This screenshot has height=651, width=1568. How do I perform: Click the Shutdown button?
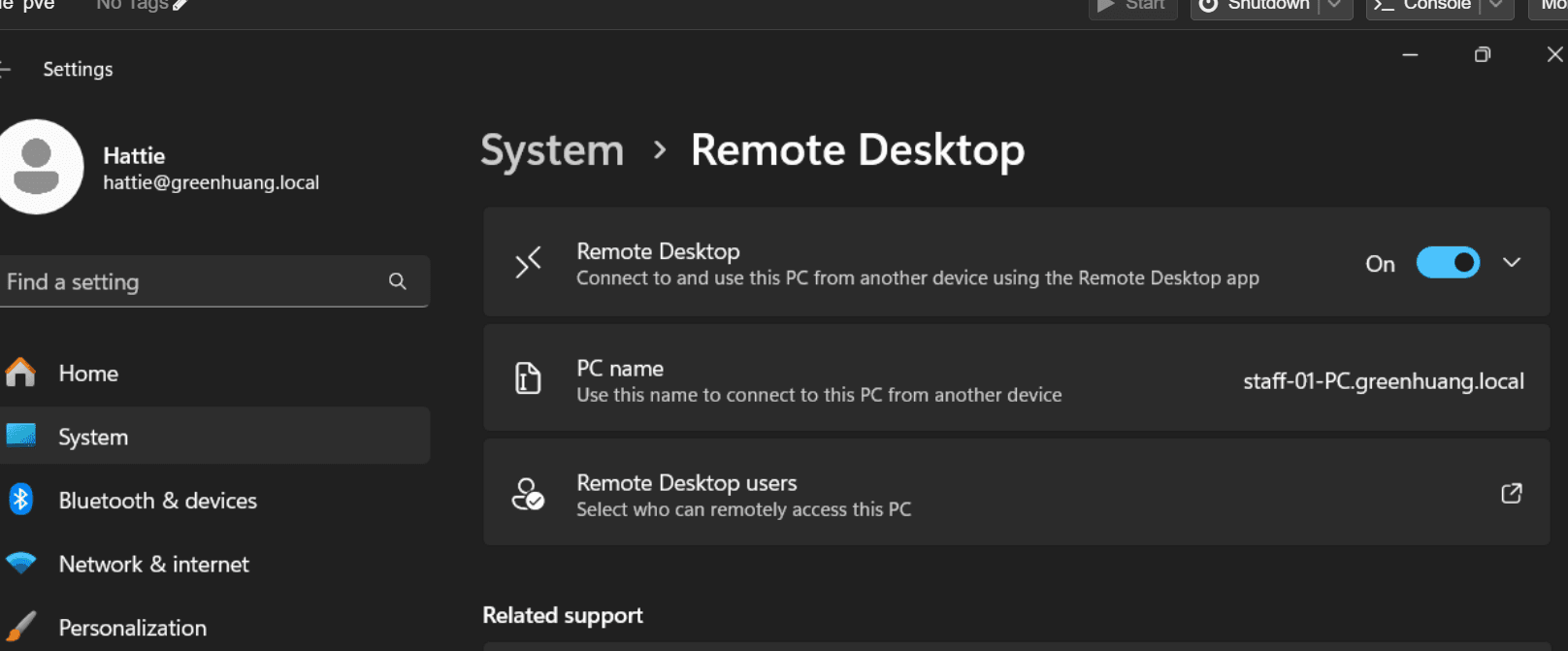click(x=1256, y=5)
